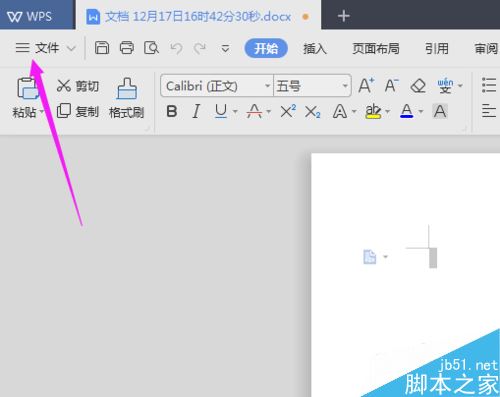Open the 审阅 tab
500x397 pixels.
click(487, 49)
